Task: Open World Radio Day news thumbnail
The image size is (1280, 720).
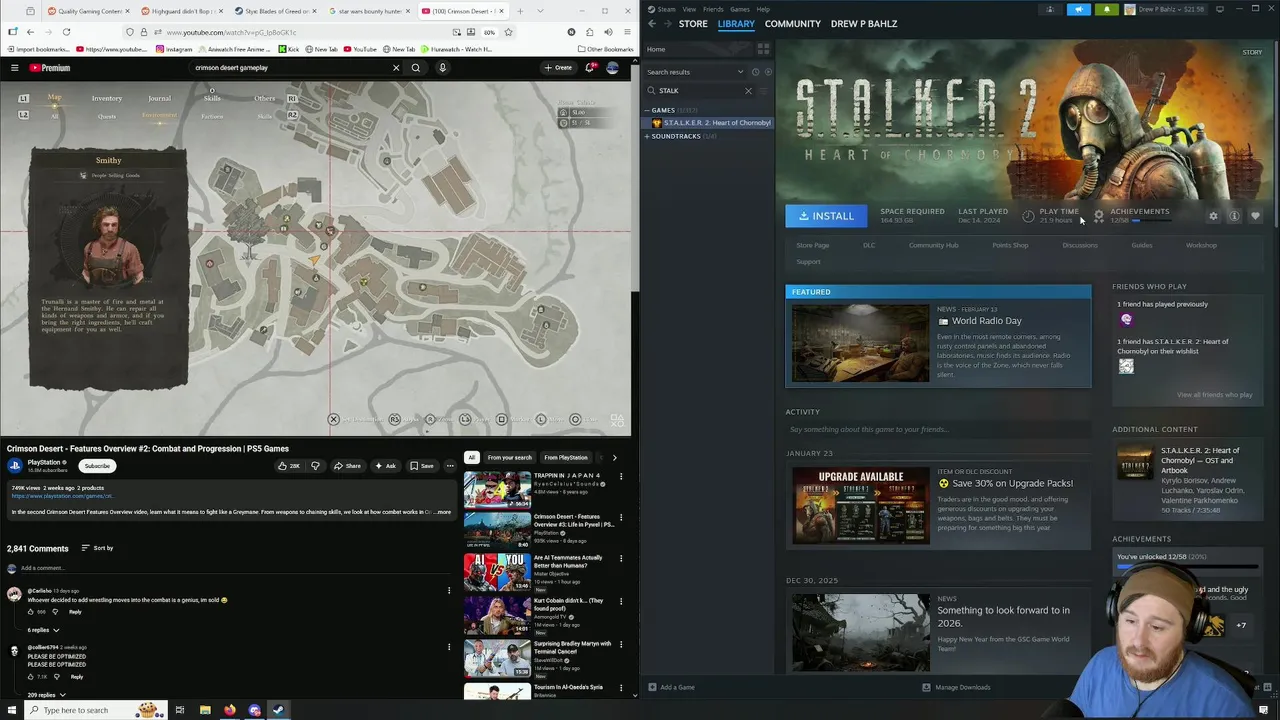Action: (x=860, y=343)
